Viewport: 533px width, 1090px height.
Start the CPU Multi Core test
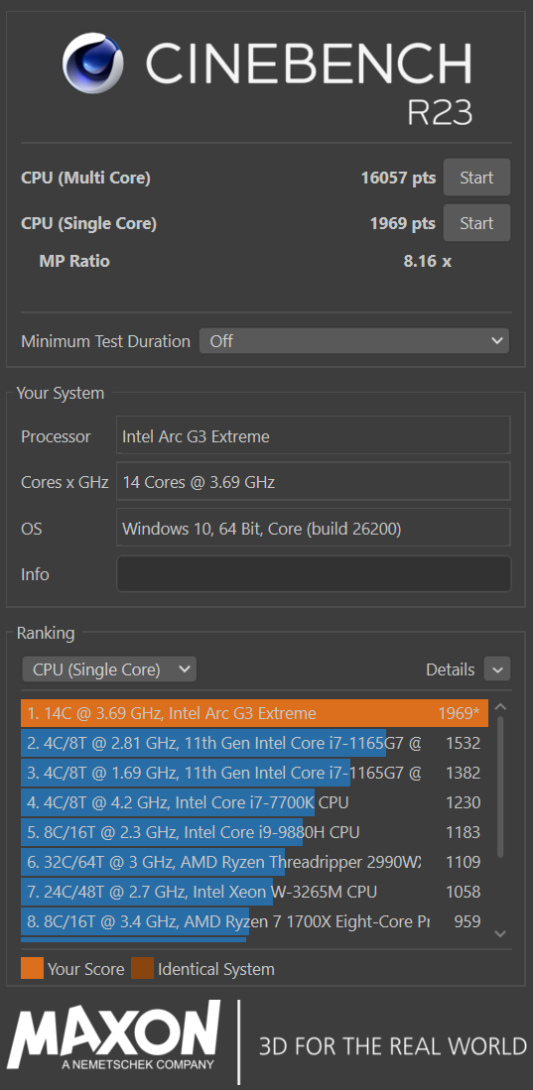tap(477, 177)
